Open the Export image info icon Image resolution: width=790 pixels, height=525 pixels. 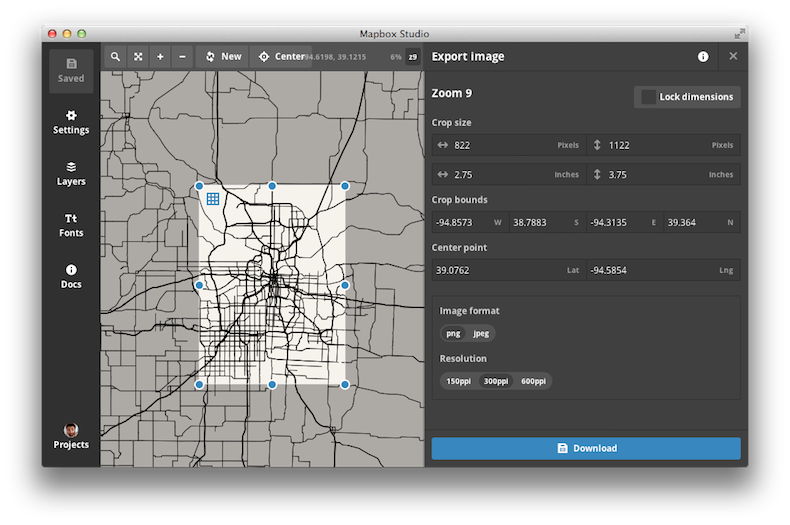click(x=703, y=56)
